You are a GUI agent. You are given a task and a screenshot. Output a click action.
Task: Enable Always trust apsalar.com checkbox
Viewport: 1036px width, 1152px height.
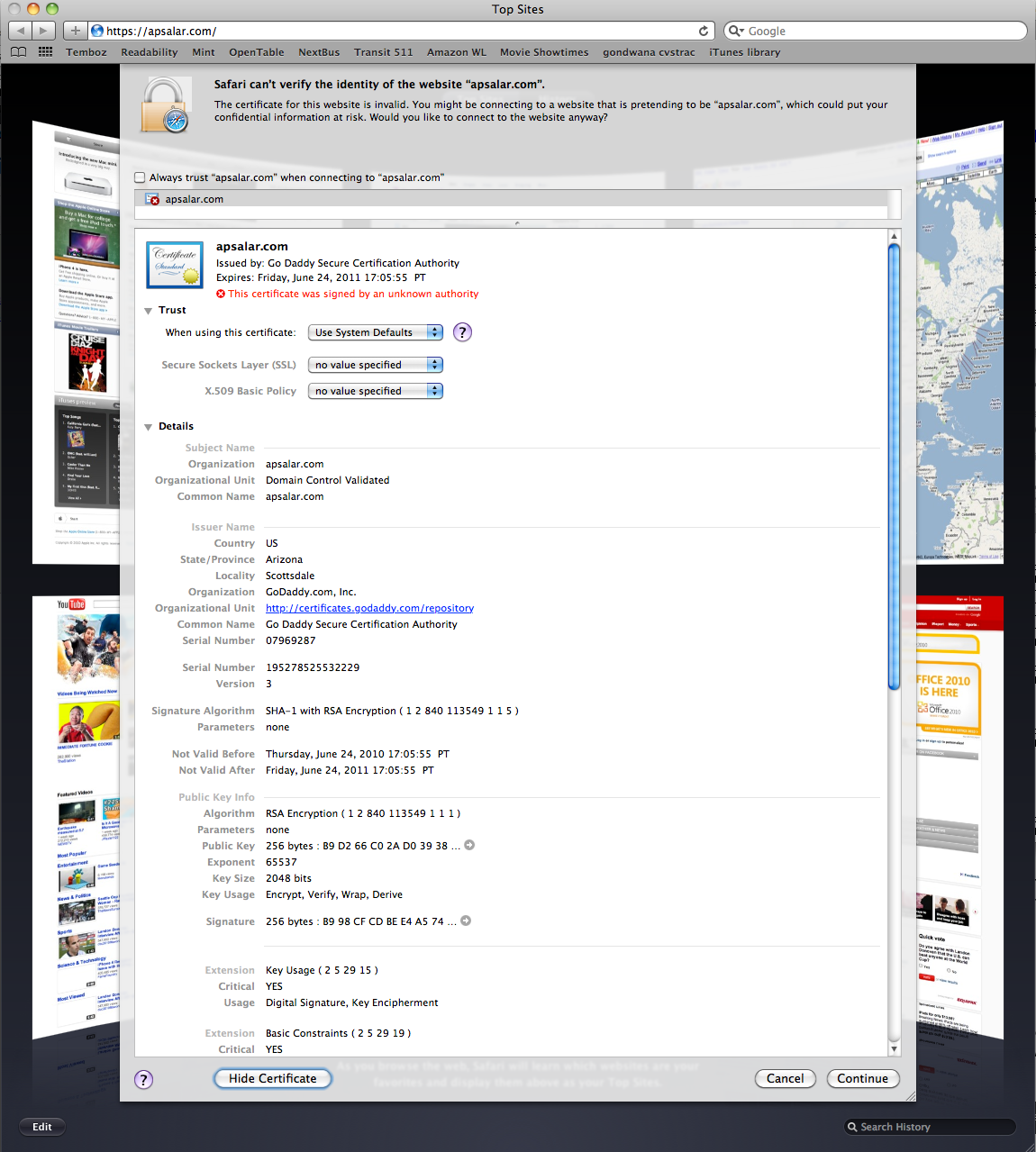(x=140, y=177)
